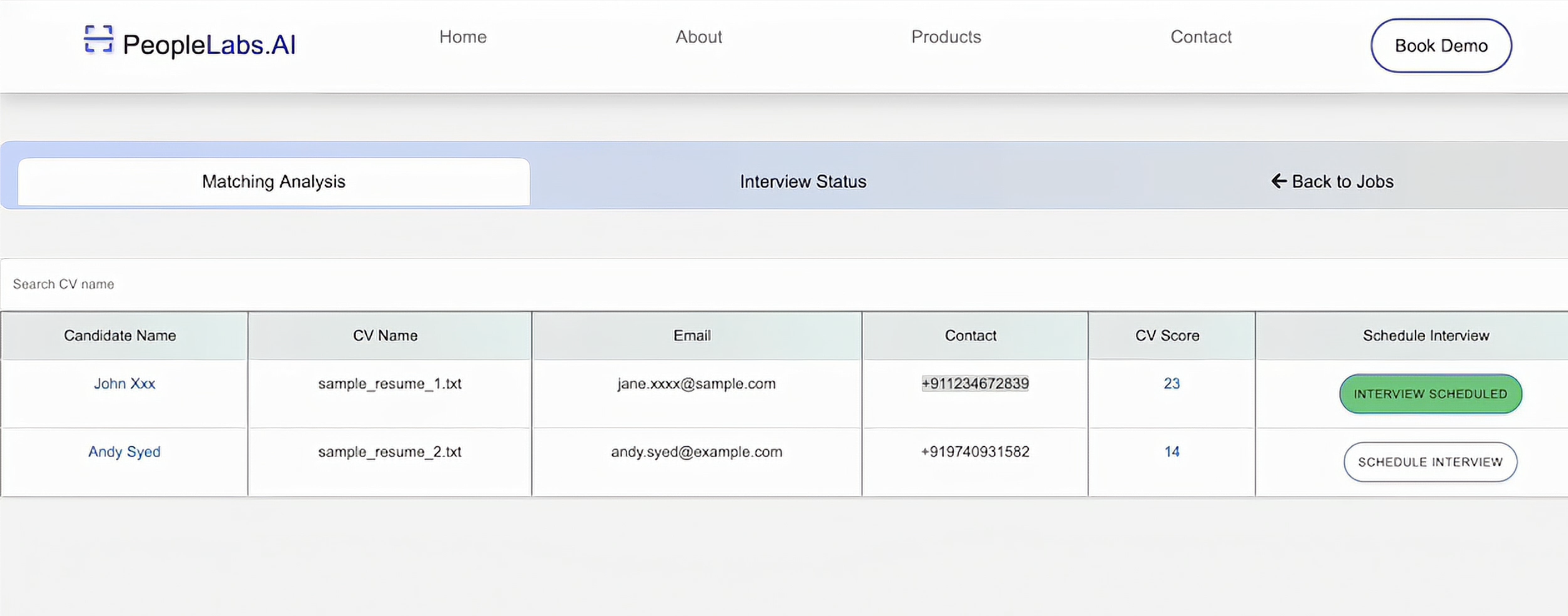Select the highlighted contact number +911234672839
Viewport: 1568px width, 616px height.
(975, 383)
